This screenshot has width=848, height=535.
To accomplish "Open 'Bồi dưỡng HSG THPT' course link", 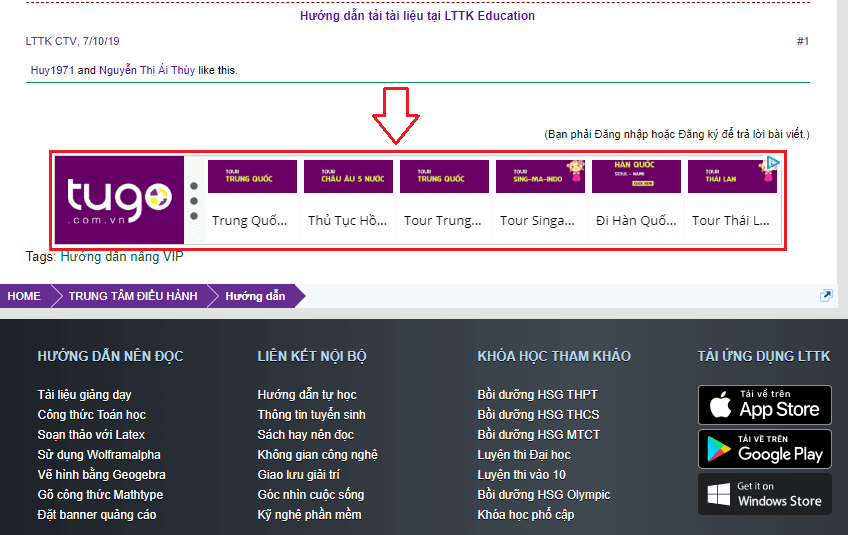I will point(538,395).
